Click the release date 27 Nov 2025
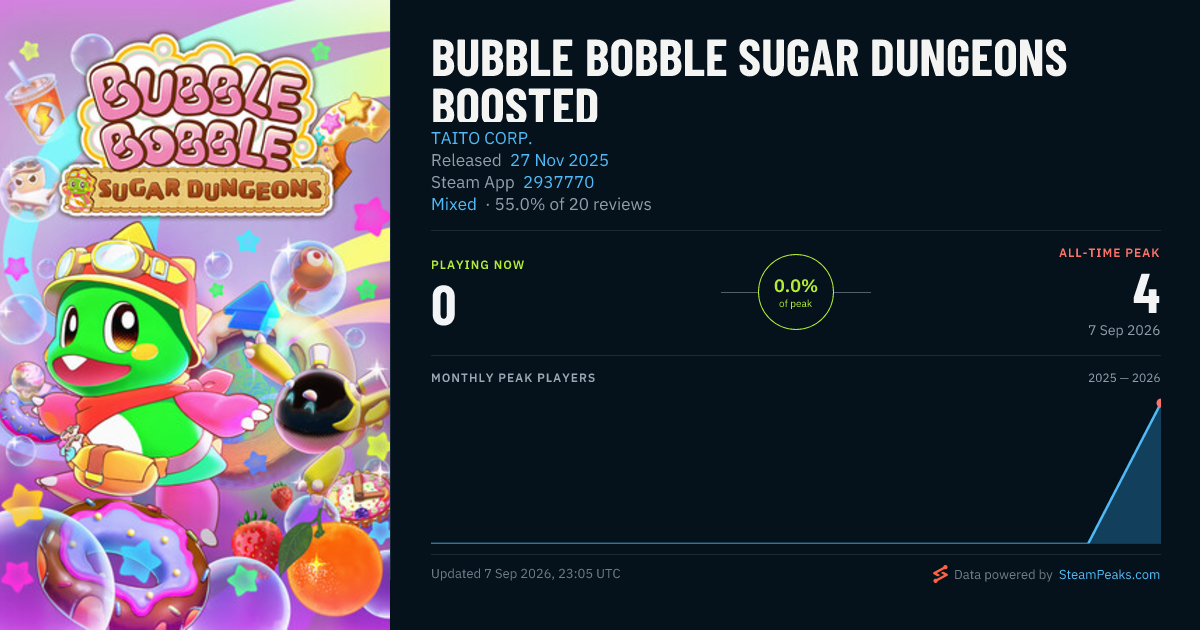The width and height of the screenshot is (1200, 630). tap(559, 160)
